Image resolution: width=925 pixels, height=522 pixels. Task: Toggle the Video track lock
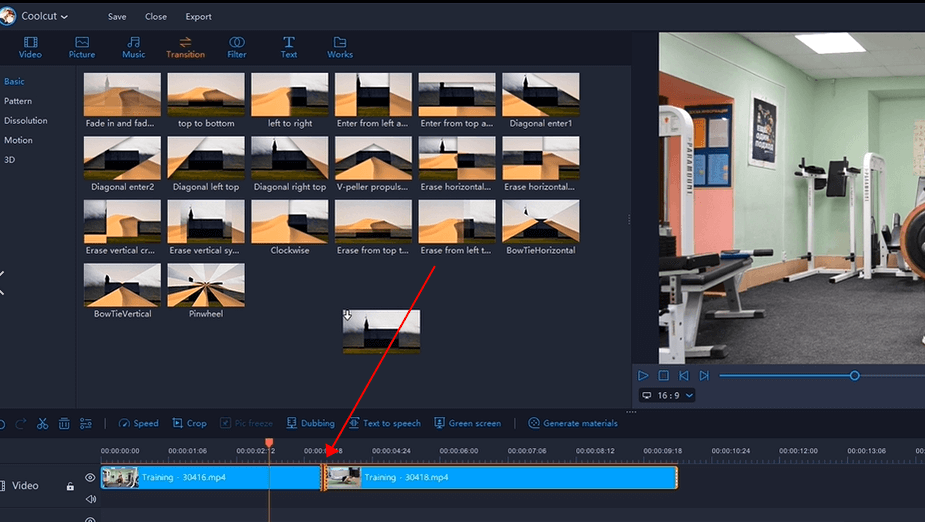click(70, 487)
